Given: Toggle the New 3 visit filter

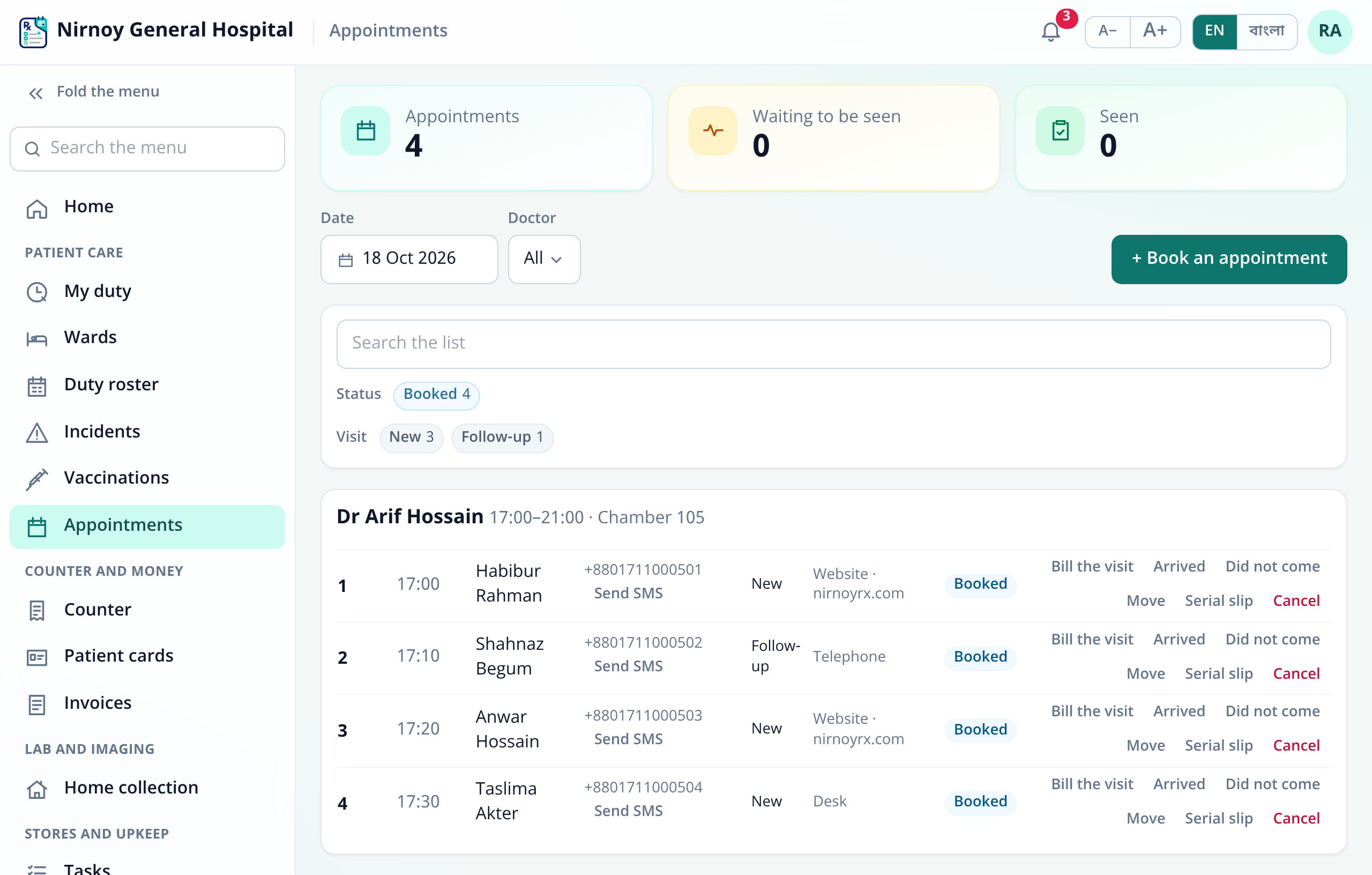Looking at the screenshot, I should click(x=412, y=438).
